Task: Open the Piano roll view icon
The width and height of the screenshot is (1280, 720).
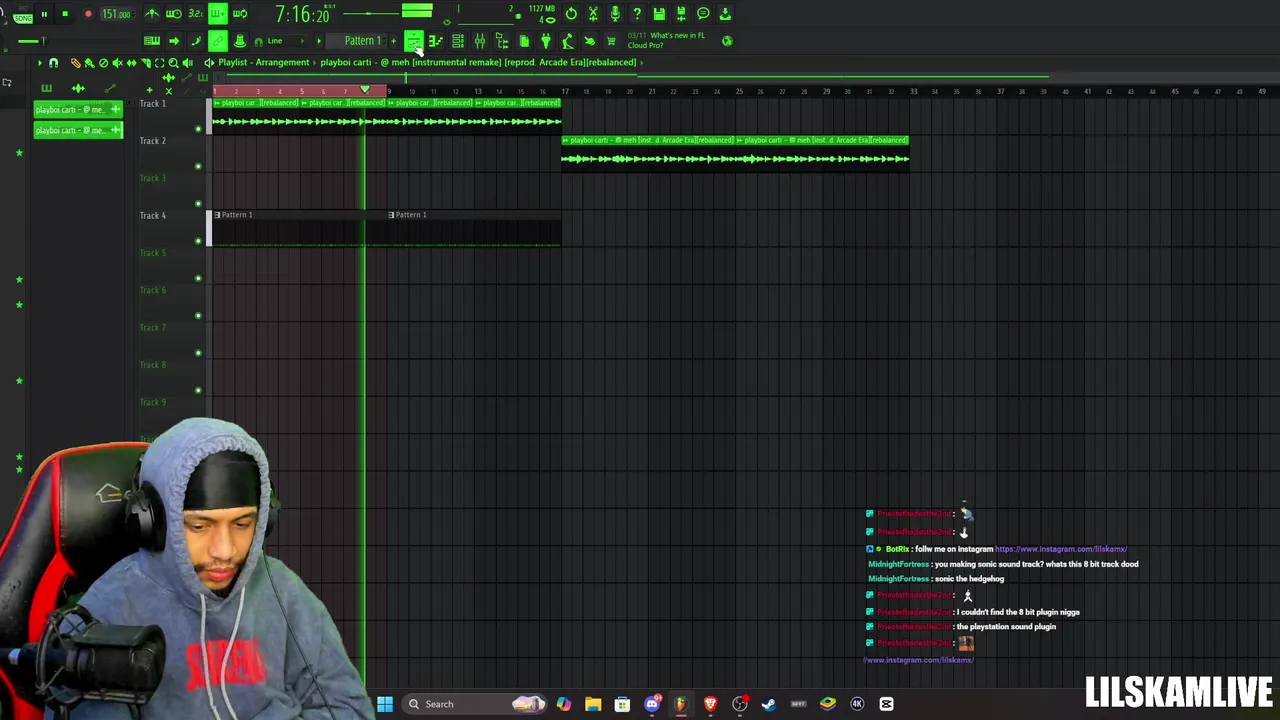Action: point(436,41)
